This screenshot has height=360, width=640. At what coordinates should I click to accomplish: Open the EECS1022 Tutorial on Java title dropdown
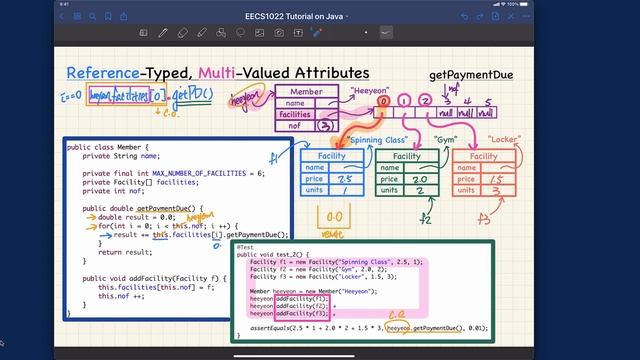(x=297, y=16)
